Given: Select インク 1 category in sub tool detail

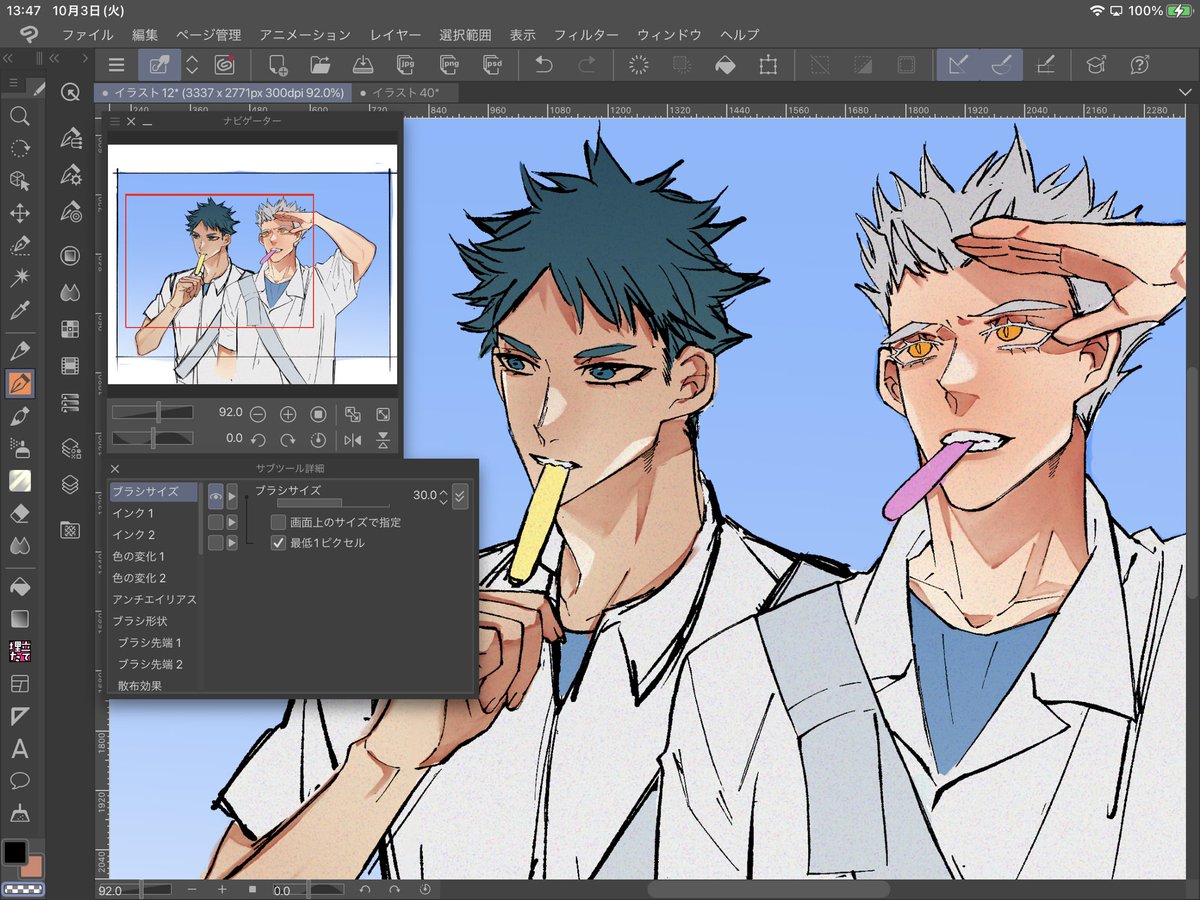Looking at the screenshot, I should (153, 513).
